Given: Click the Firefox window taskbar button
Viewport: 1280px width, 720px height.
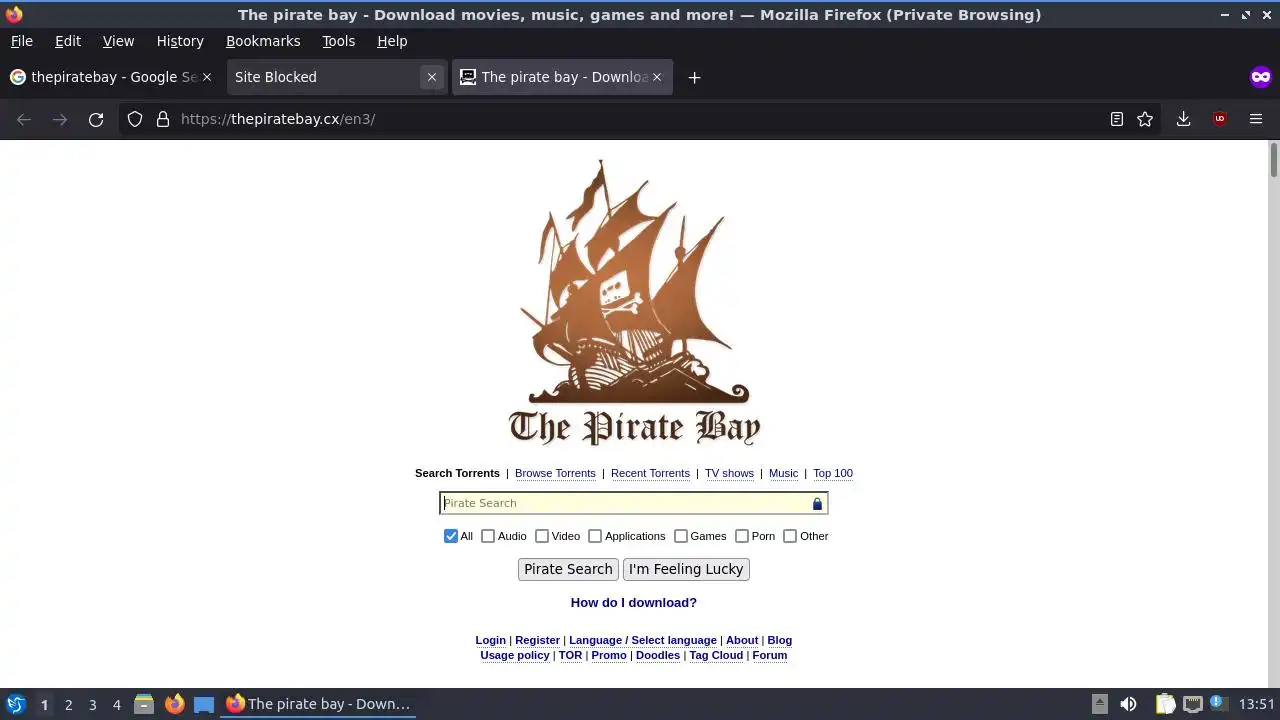Looking at the screenshot, I should tap(318, 704).
